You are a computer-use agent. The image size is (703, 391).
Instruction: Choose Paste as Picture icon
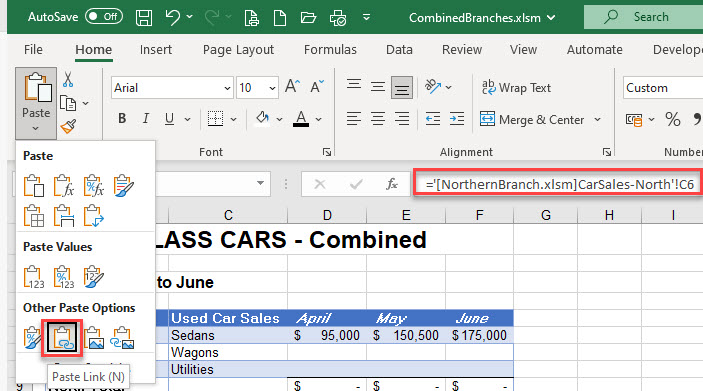[x=94, y=338]
